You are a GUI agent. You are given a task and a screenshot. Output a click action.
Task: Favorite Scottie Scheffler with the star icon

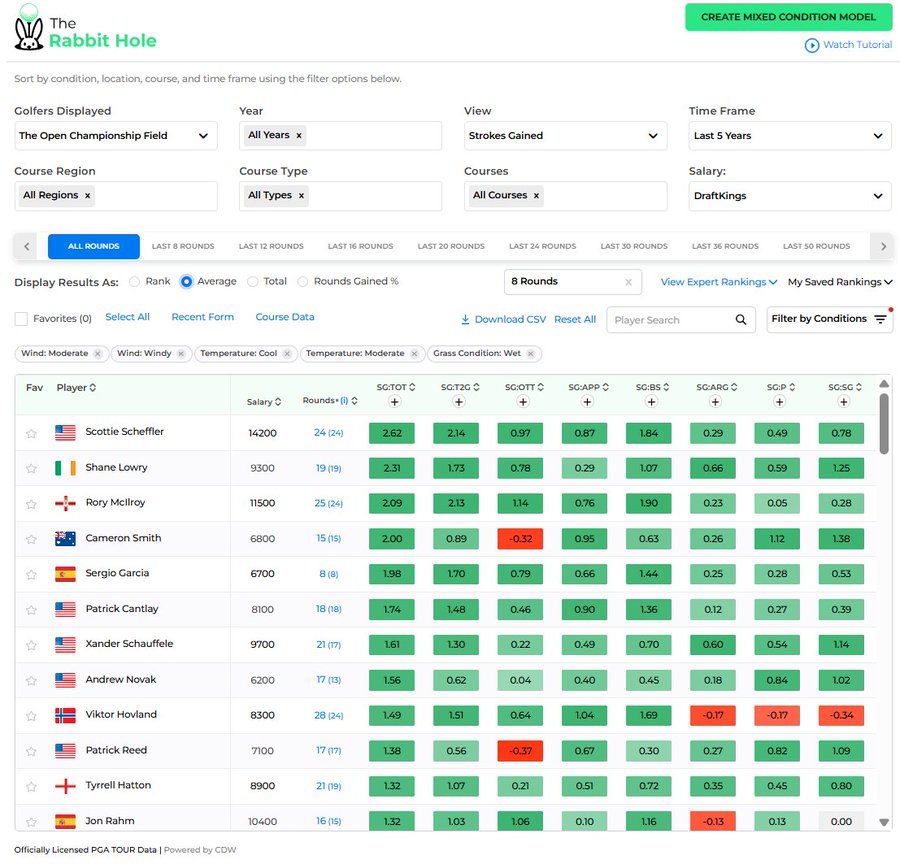(x=31, y=433)
